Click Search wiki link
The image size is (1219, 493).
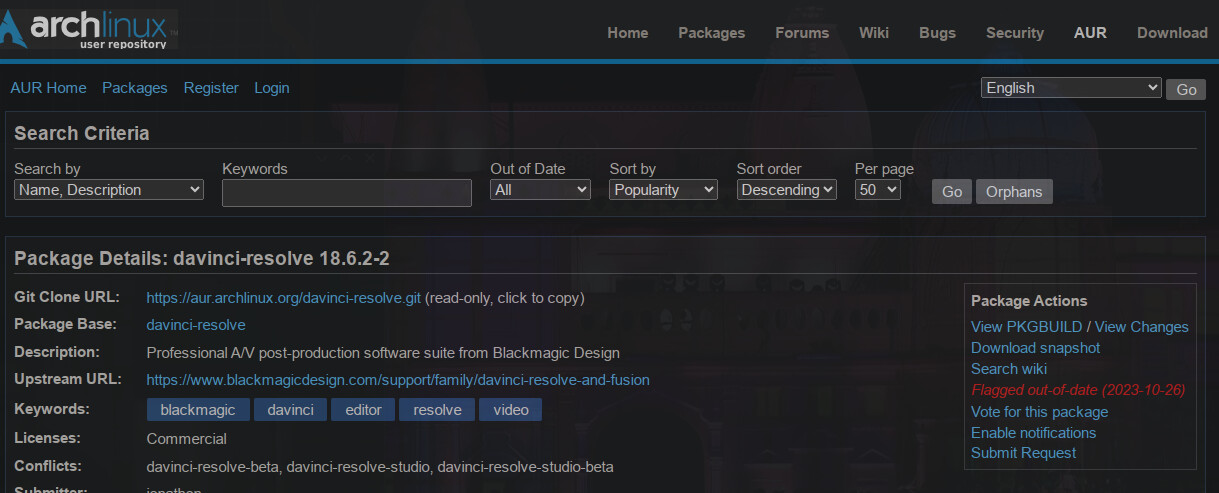(1009, 369)
